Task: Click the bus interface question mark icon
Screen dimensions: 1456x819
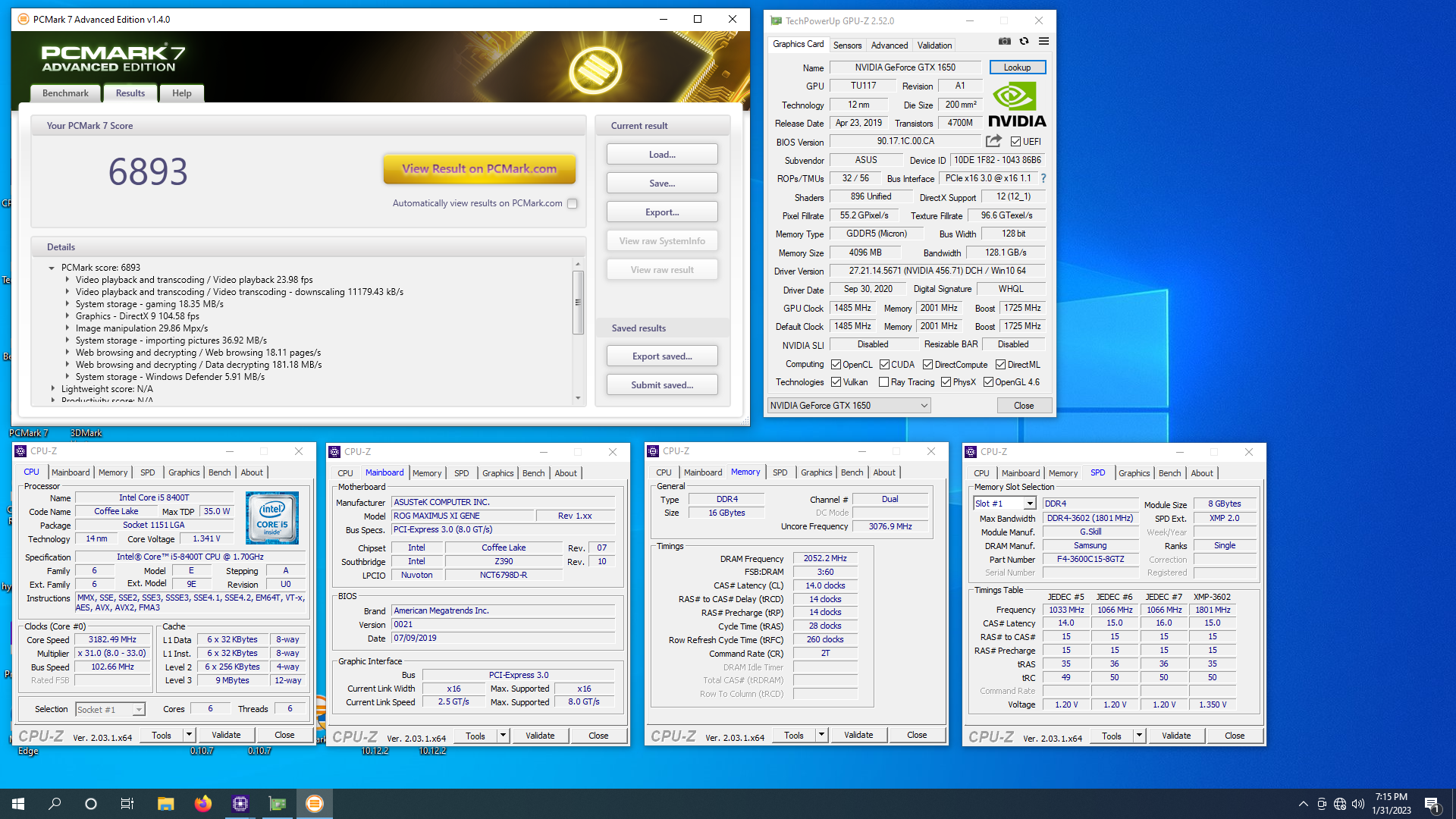Action: 1043,178
